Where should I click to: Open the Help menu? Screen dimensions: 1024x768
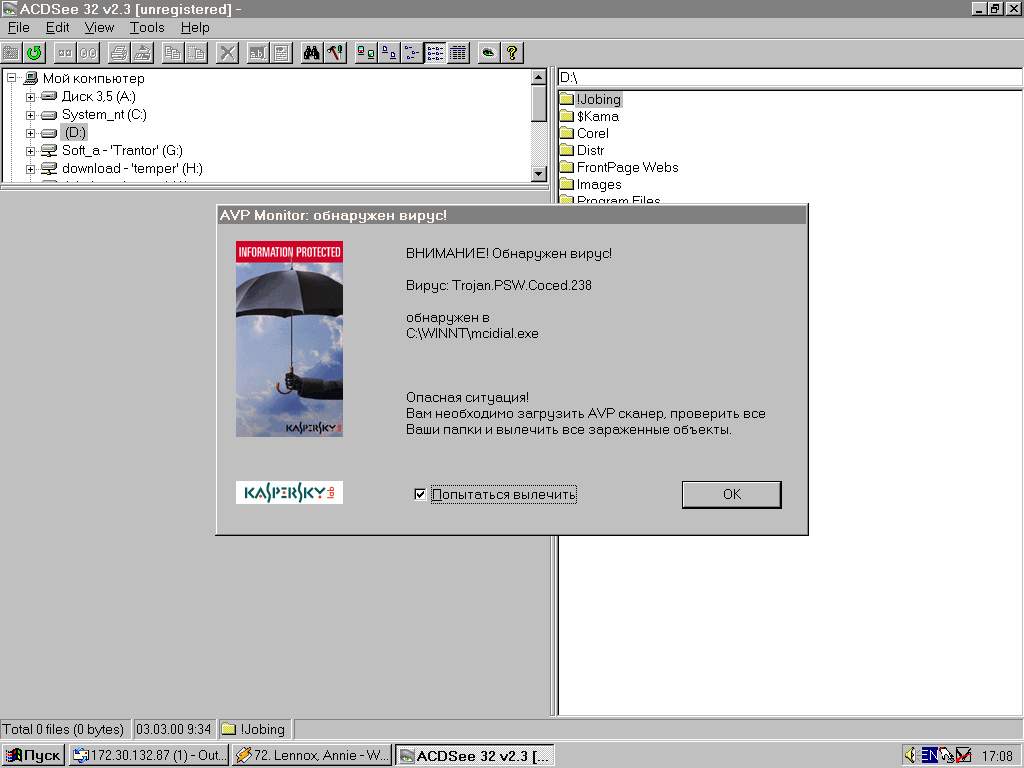195,27
